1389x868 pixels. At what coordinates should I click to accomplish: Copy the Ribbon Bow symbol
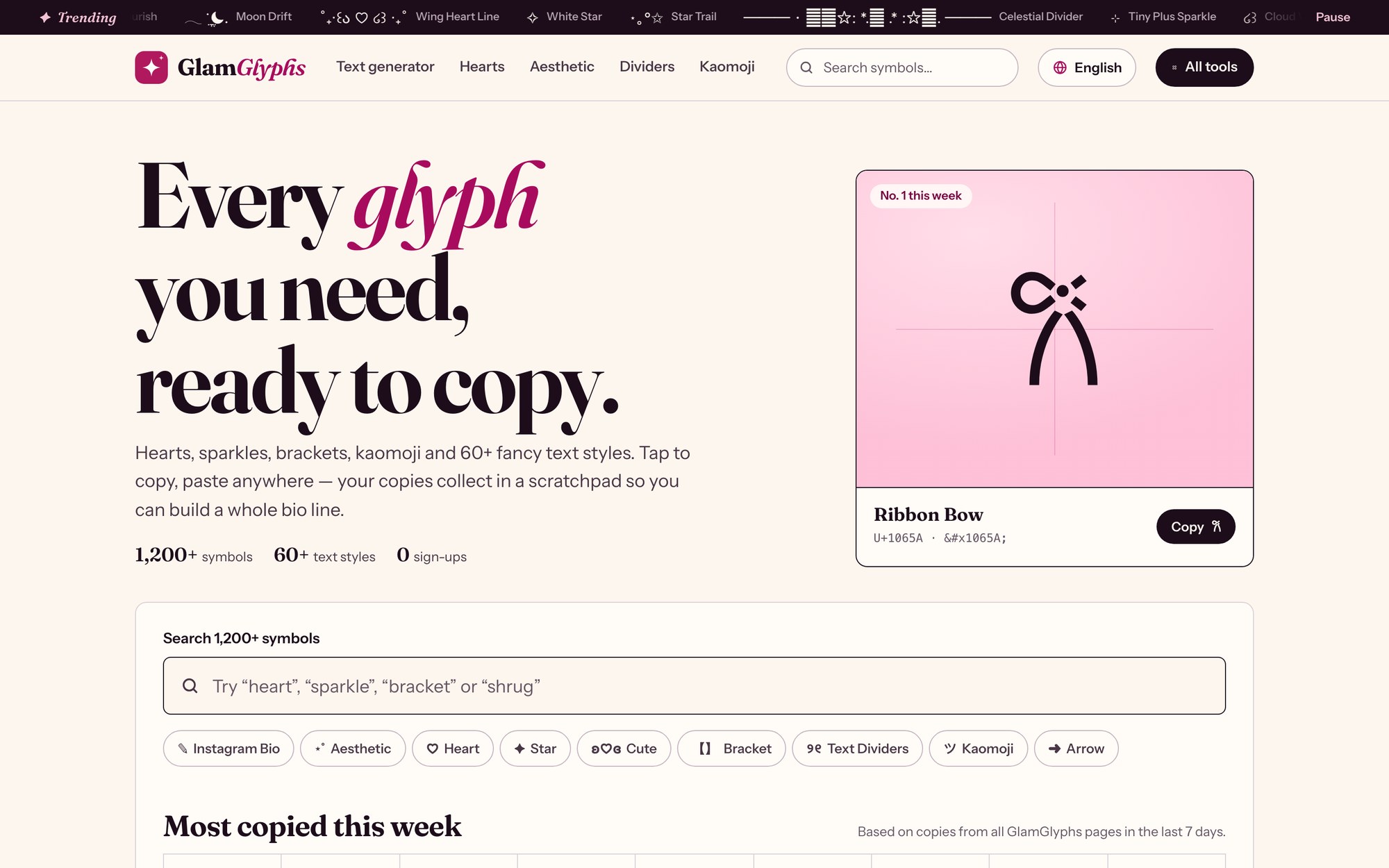[x=1195, y=526]
